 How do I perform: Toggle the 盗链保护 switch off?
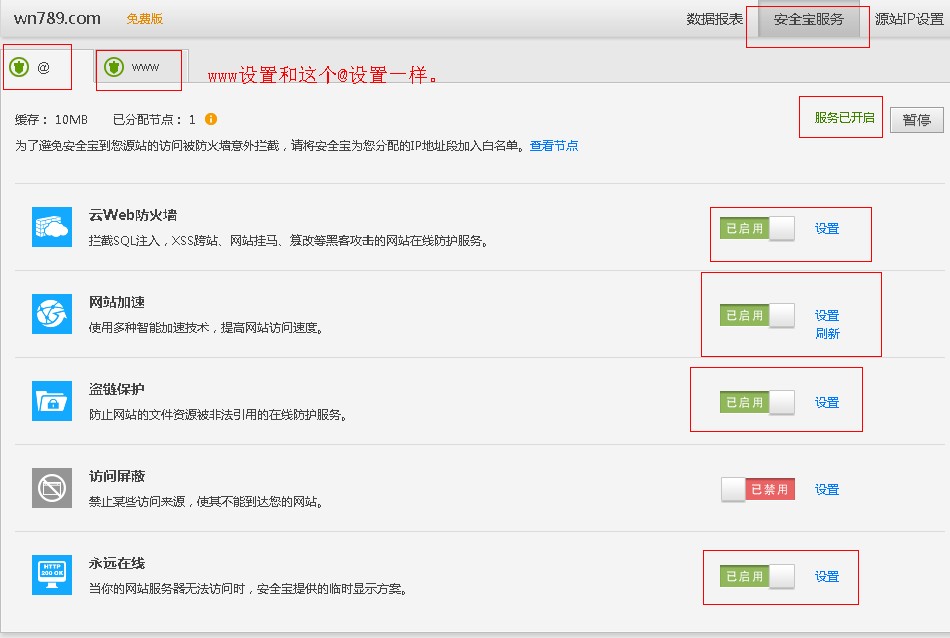point(757,403)
